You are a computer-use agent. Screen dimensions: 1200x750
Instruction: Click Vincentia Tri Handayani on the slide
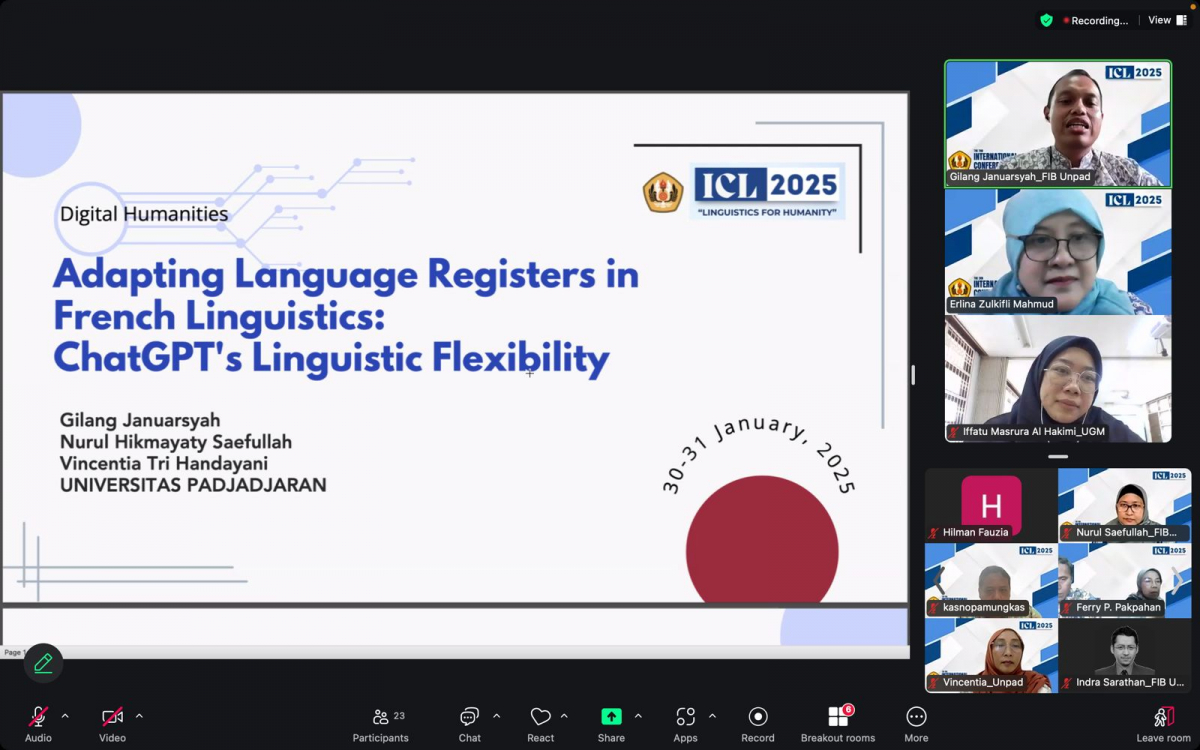click(164, 464)
